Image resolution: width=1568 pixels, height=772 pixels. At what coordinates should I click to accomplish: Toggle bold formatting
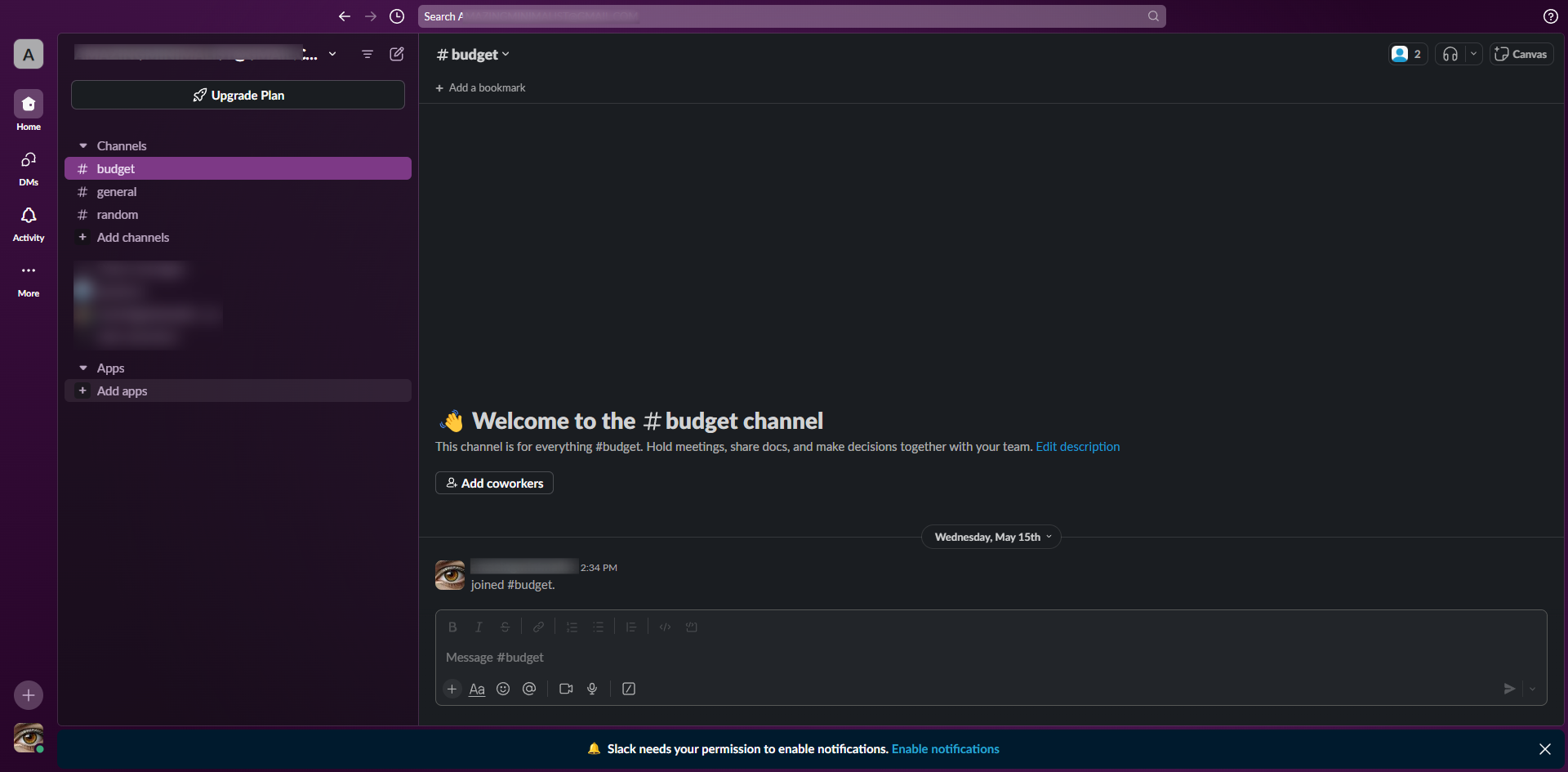coord(452,627)
